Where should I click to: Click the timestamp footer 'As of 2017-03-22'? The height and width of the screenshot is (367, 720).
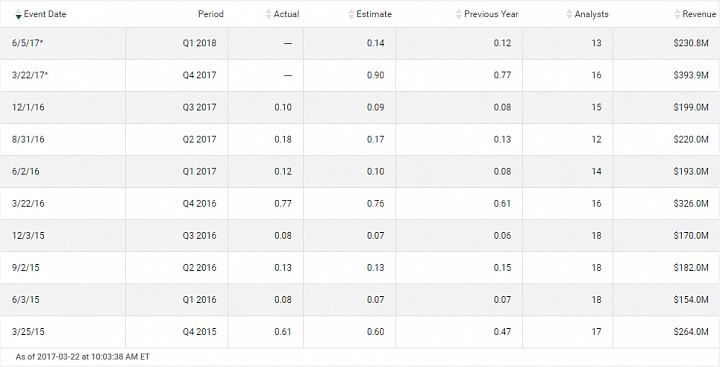click(x=83, y=356)
